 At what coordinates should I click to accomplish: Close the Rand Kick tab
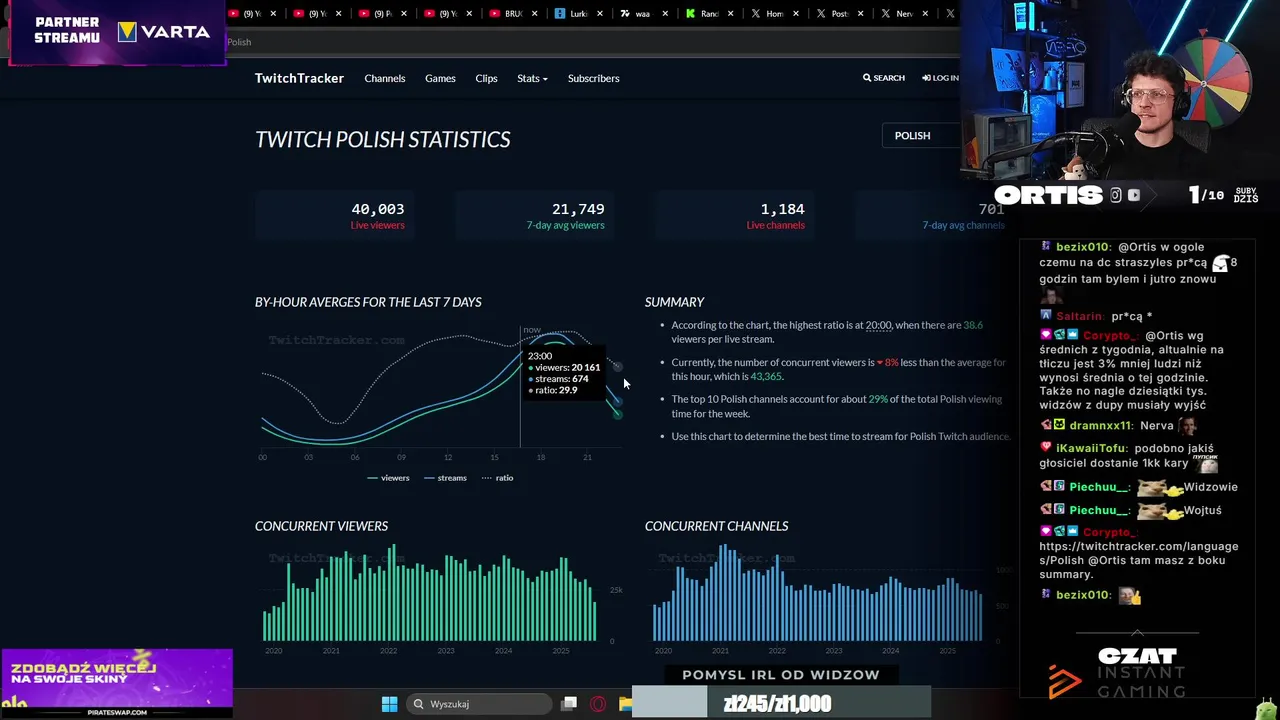coord(731,14)
